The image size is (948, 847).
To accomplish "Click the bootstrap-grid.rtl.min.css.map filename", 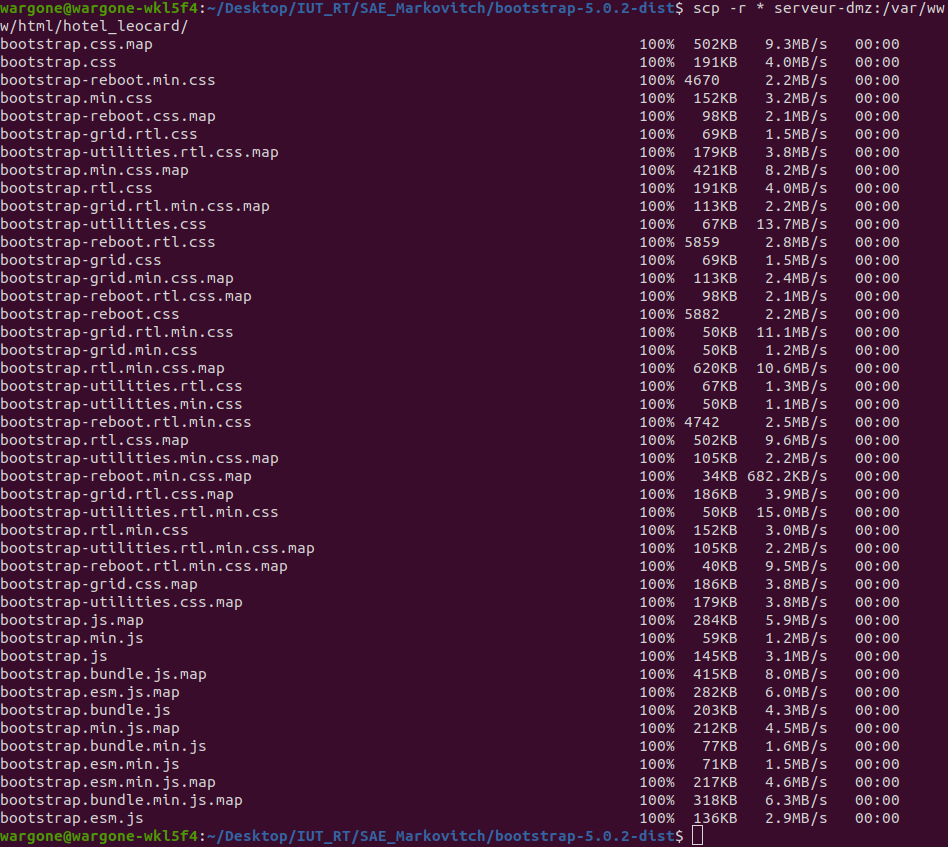I will tap(134, 206).
